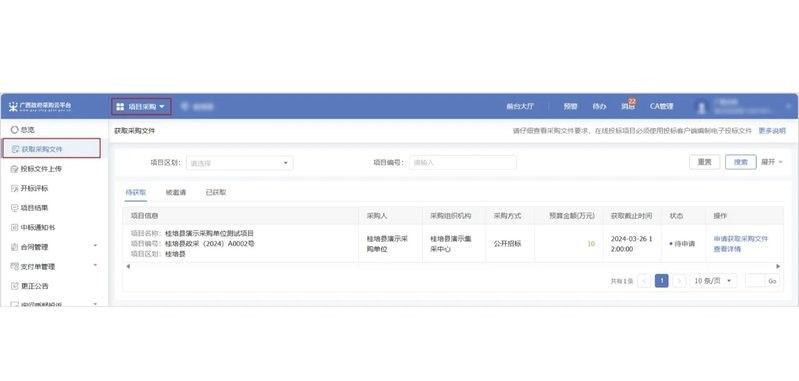Viewport: 799px width, 381px height.
Task: Open 消息 with the 22 badge
Action: coord(629,105)
